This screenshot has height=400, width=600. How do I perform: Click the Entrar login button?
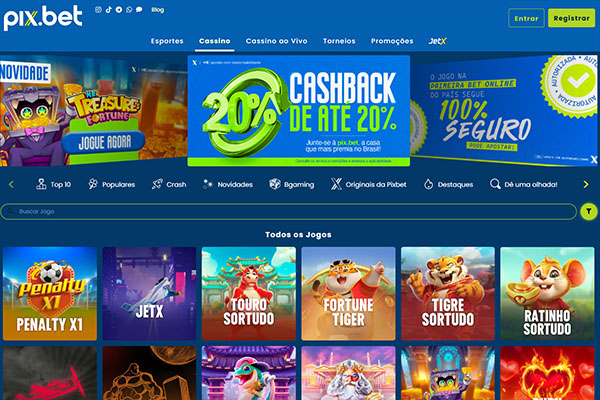click(526, 18)
